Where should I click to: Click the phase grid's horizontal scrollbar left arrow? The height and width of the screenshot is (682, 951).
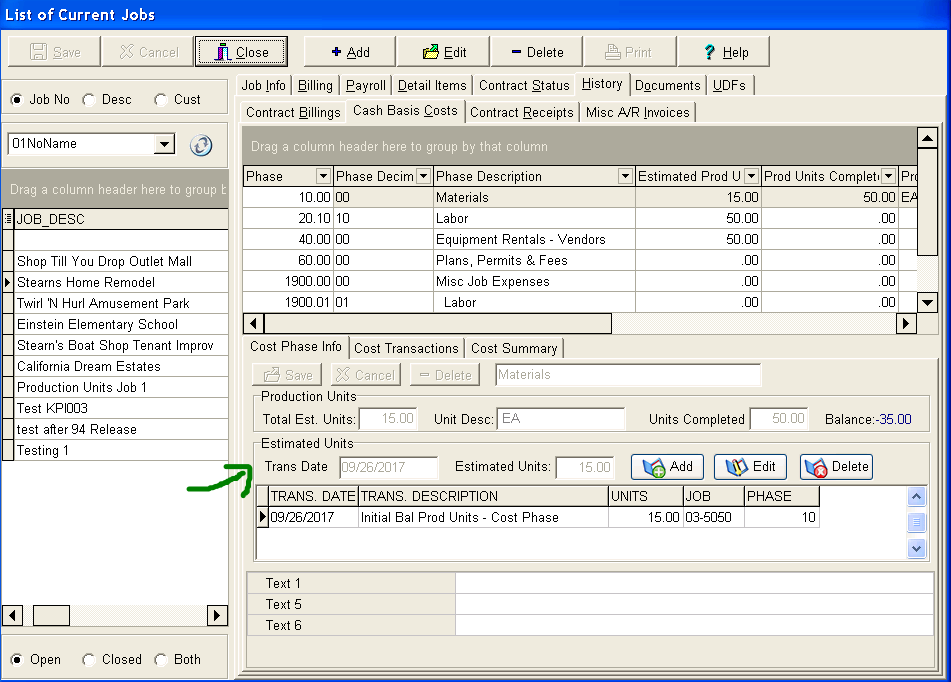(x=254, y=323)
